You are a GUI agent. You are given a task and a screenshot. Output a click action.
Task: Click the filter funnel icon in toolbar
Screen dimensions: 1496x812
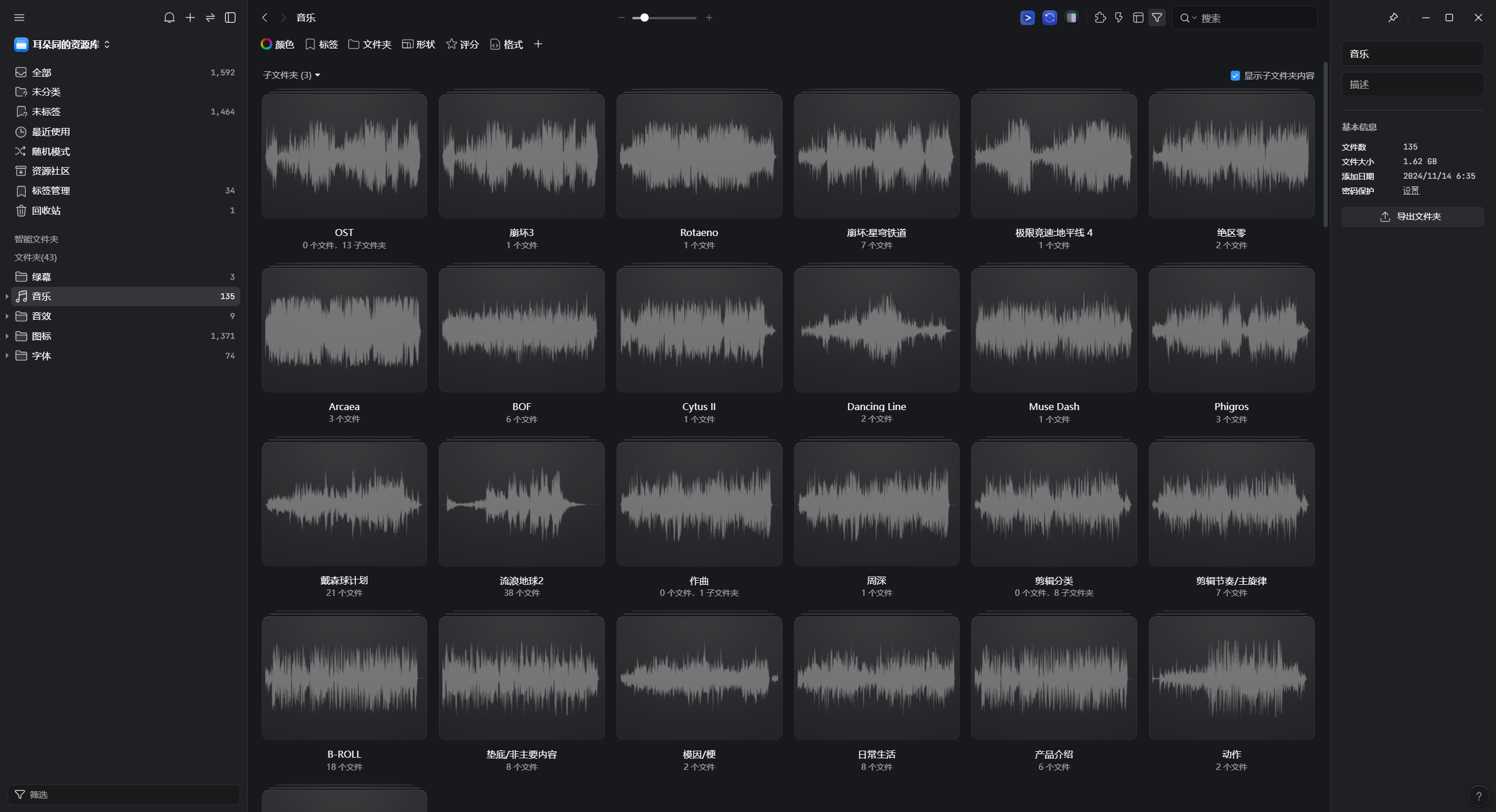pos(1157,18)
